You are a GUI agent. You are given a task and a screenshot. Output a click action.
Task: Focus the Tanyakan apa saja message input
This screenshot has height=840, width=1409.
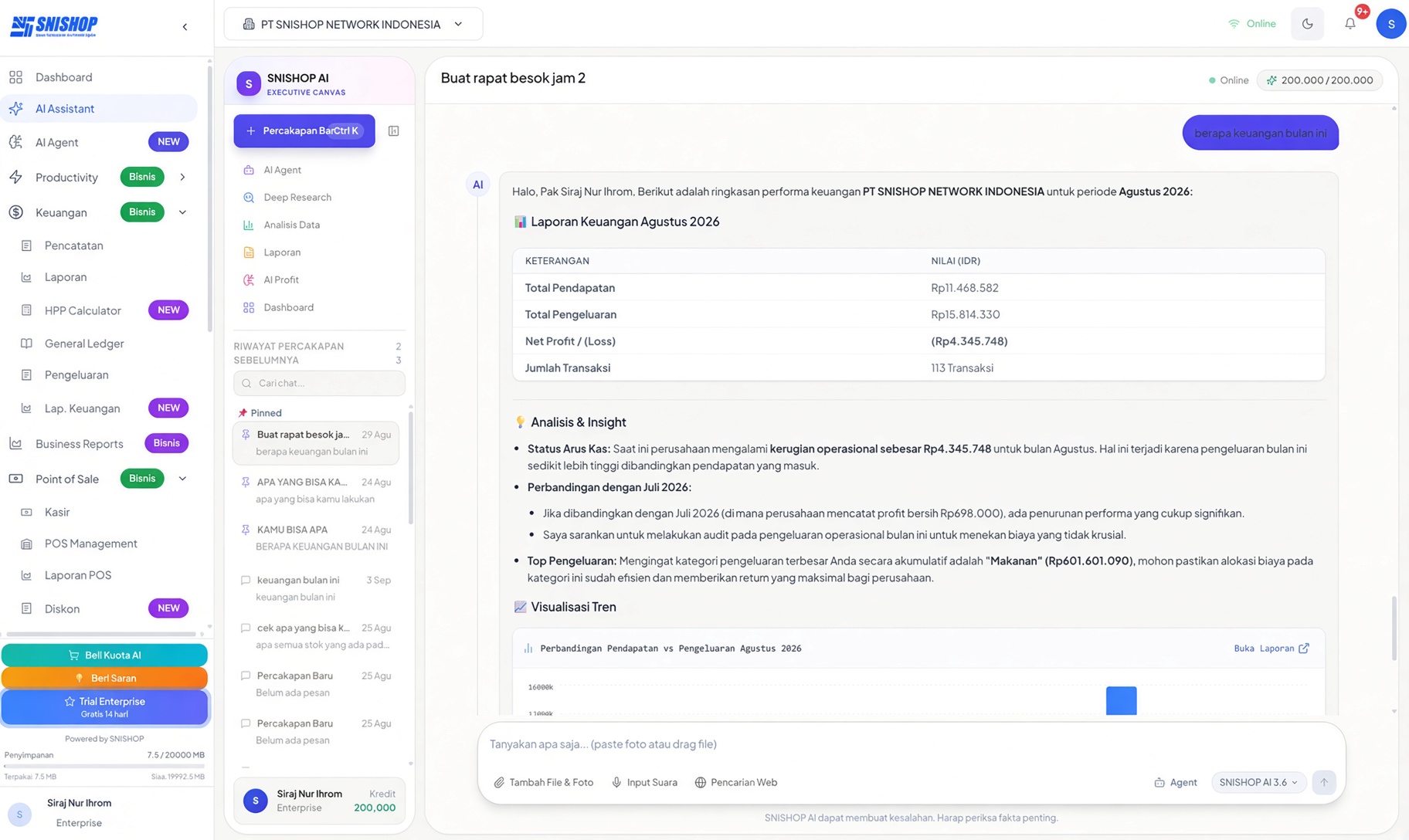coord(910,744)
